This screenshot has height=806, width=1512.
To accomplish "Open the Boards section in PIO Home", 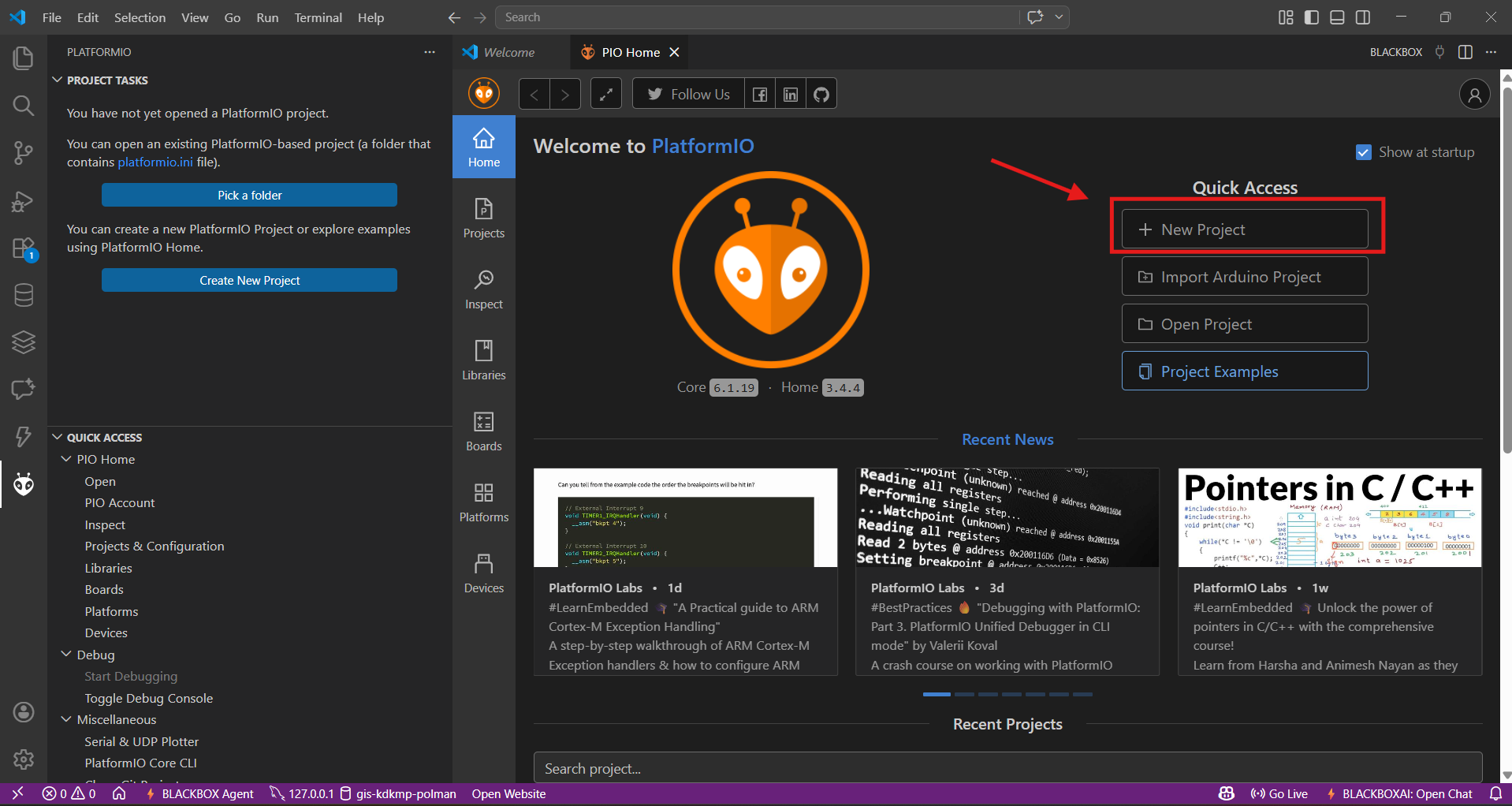I will 484,431.
